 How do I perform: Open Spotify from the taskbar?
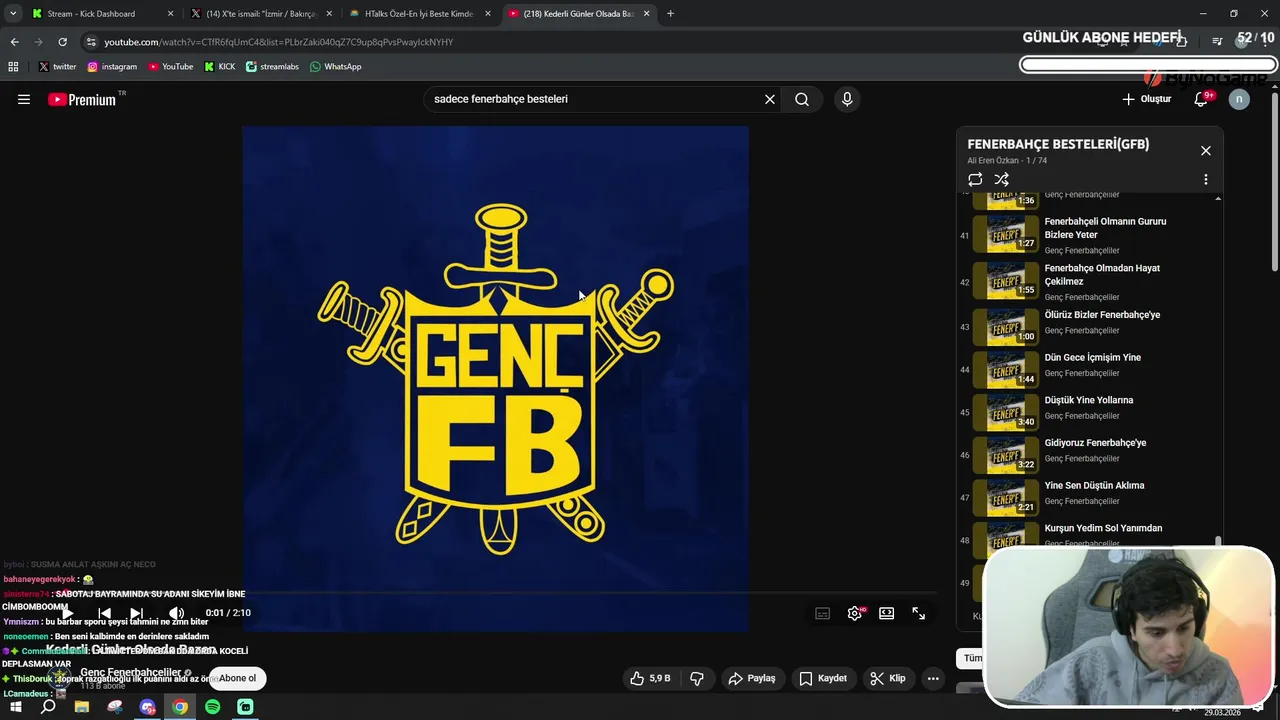[x=212, y=707]
